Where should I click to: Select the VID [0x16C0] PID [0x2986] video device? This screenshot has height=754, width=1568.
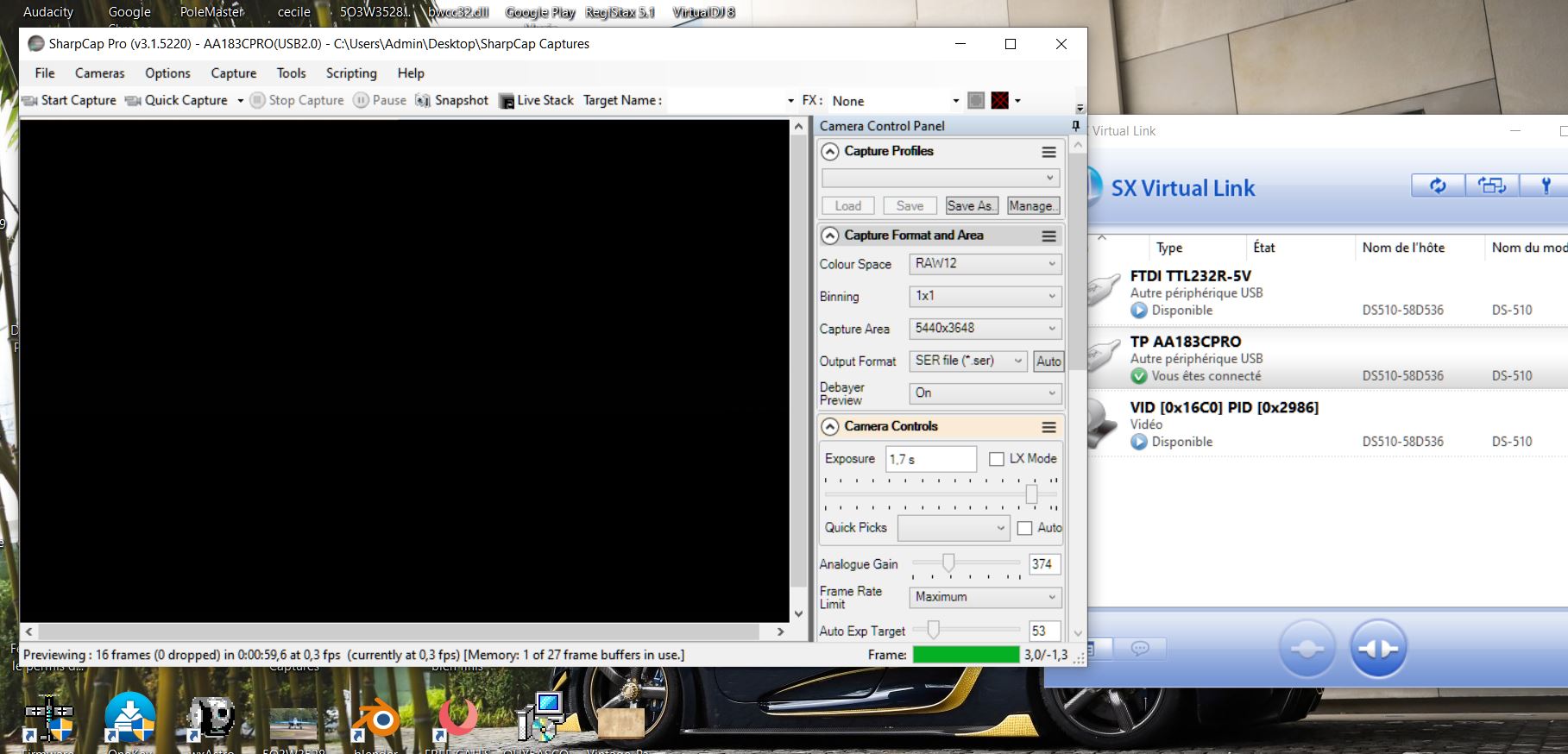1327,424
